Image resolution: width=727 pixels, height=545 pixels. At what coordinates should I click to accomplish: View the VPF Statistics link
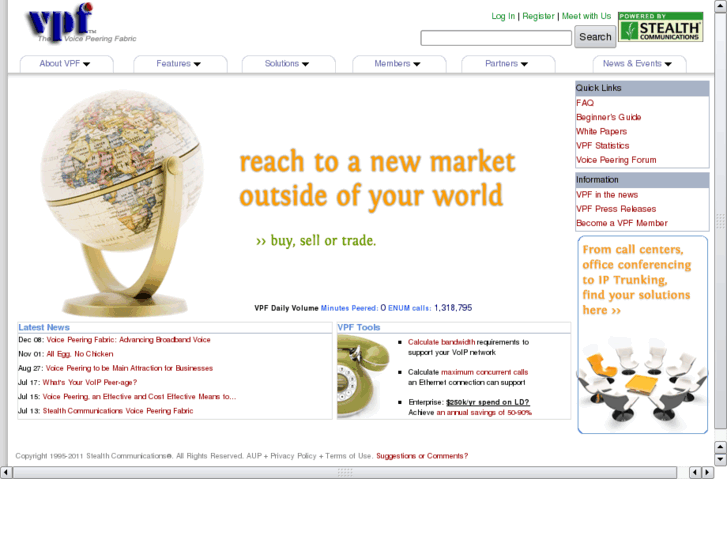[x=602, y=146]
